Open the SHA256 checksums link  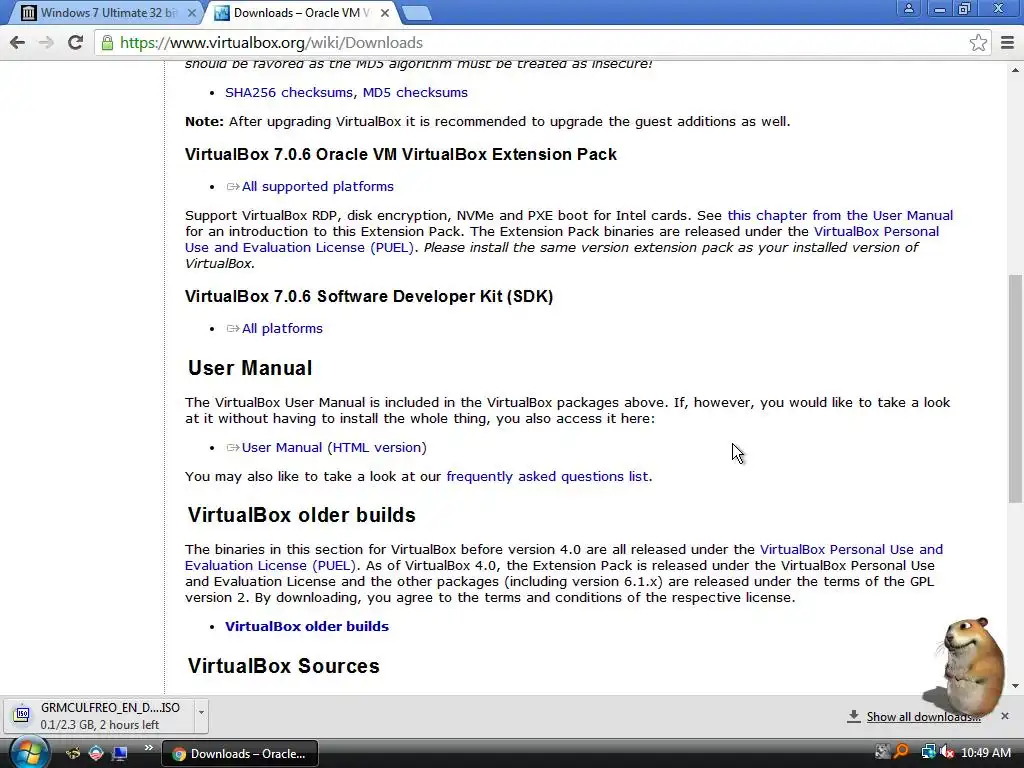coord(289,93)
